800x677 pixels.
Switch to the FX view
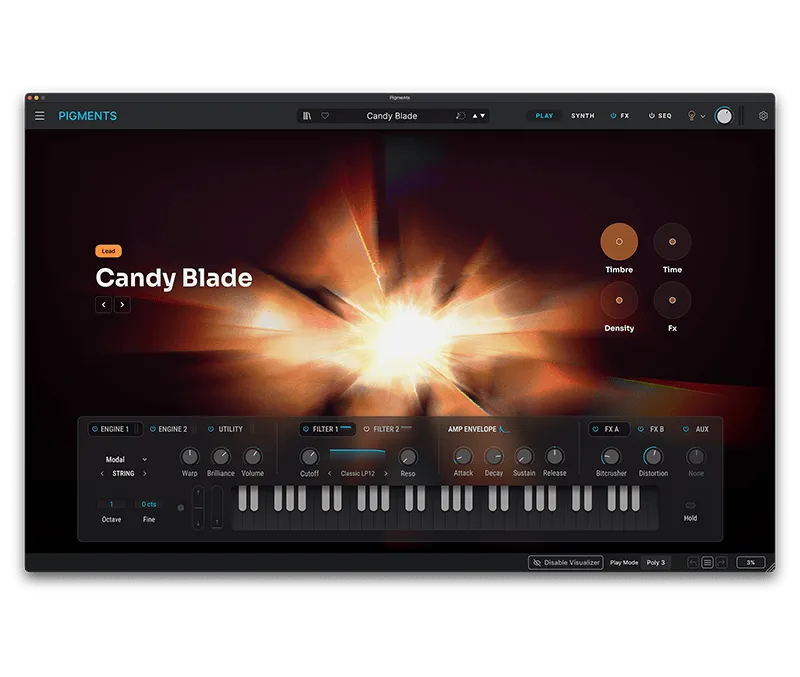624,116
